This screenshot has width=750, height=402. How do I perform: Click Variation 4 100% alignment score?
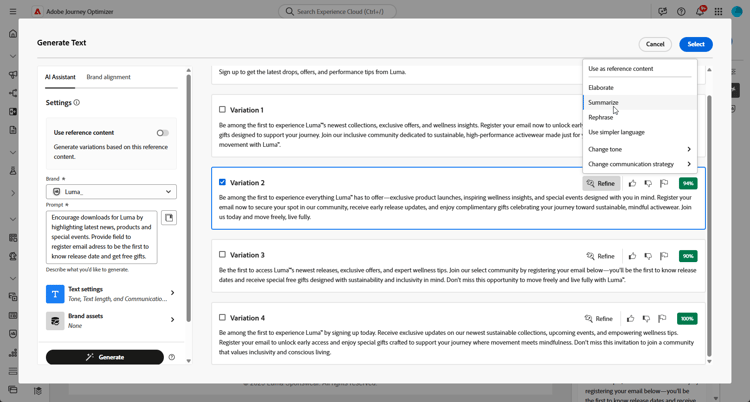tap(687, 318)
